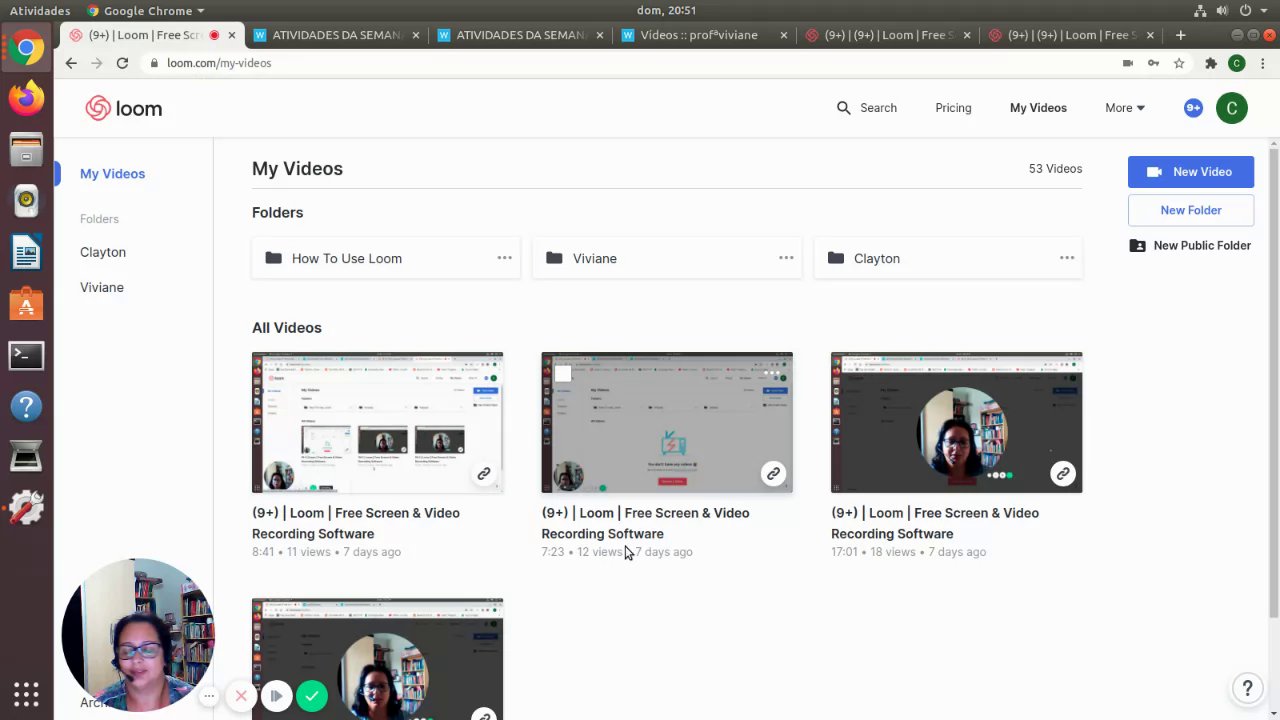Open the 9+ notifications badge

click(1193, 108)
